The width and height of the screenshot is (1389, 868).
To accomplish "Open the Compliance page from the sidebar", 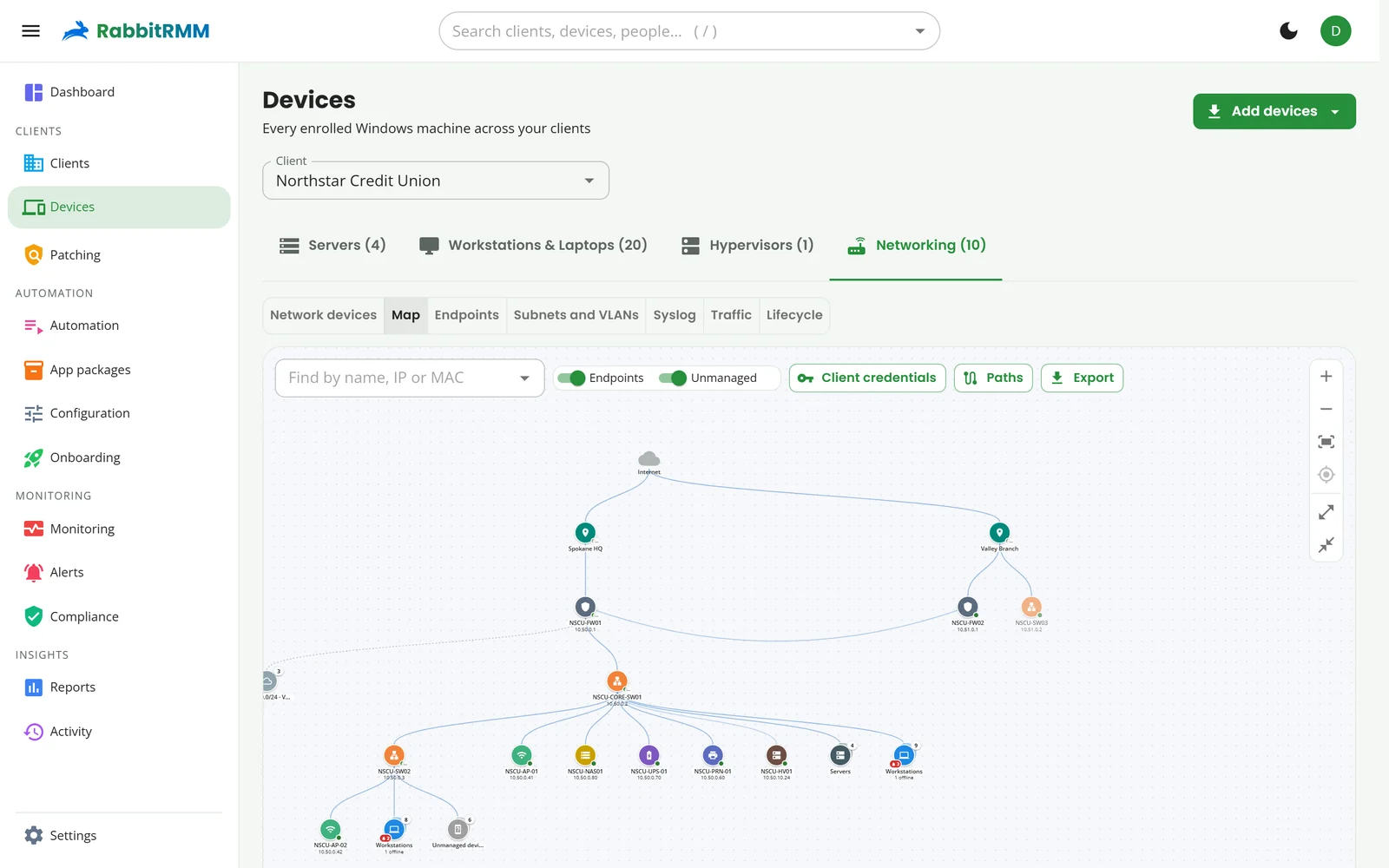I will (119, 617).
